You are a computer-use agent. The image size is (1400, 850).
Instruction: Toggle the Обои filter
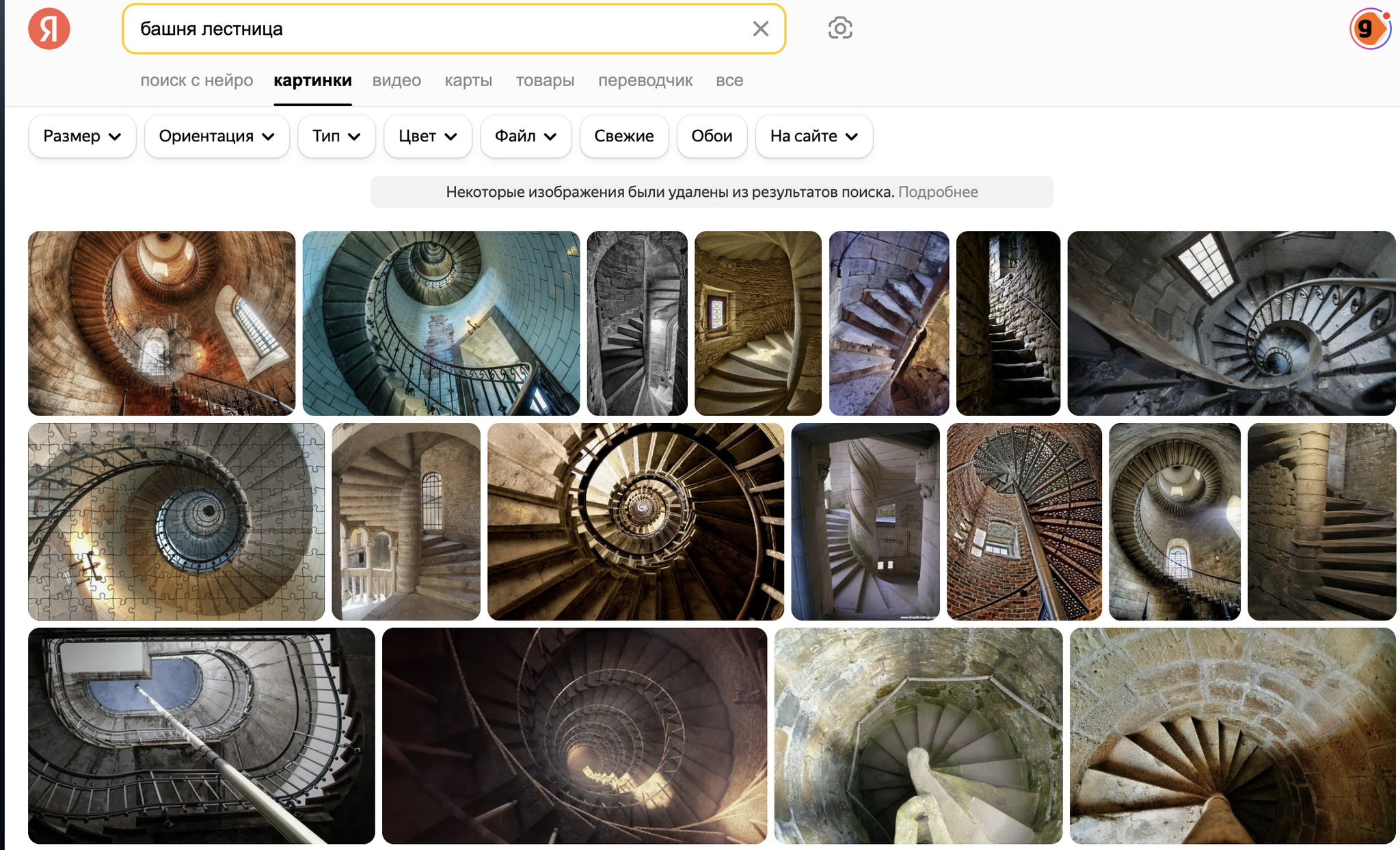pyautogui.click(x=712, y=136)
